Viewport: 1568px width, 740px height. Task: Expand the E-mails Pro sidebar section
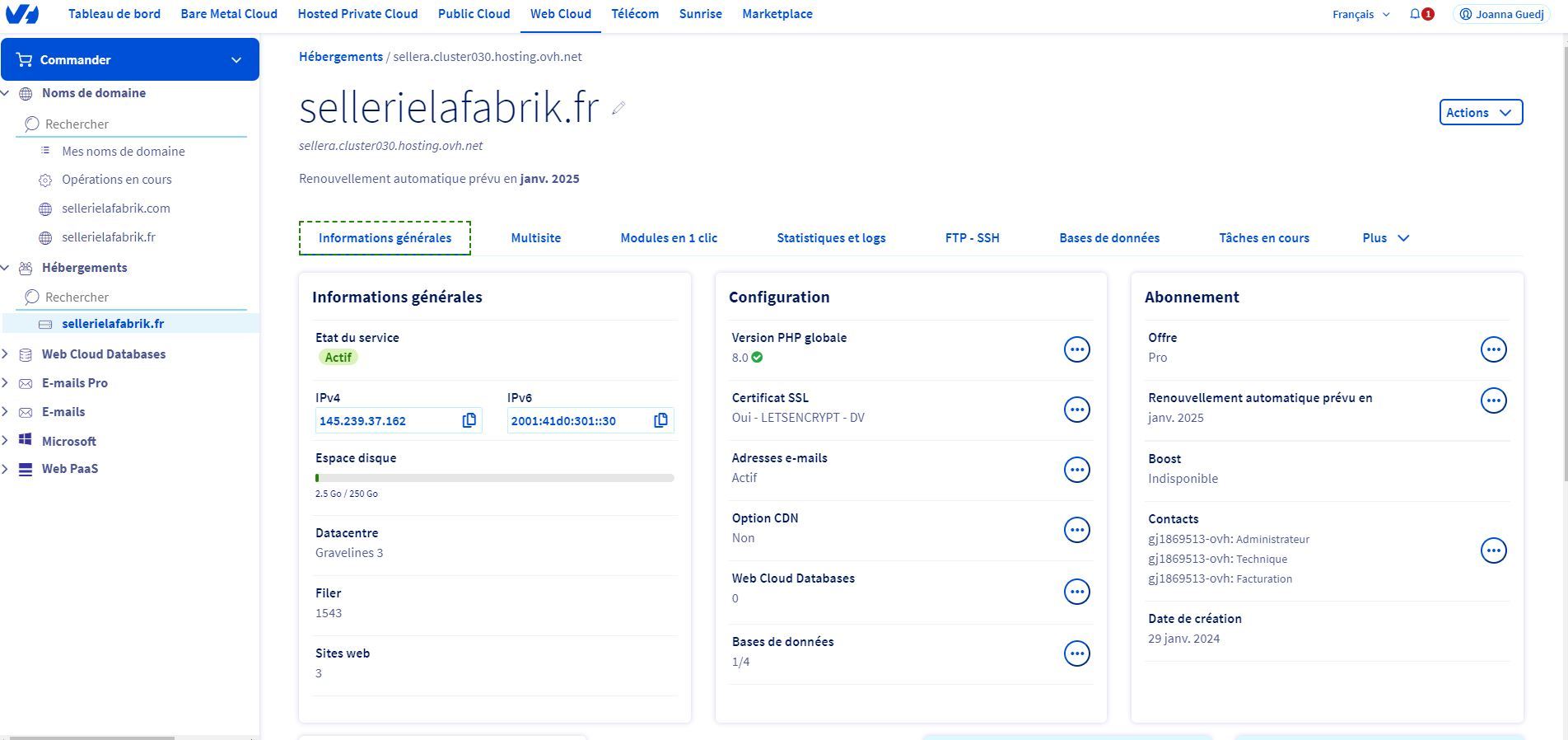tap(6, 383)
